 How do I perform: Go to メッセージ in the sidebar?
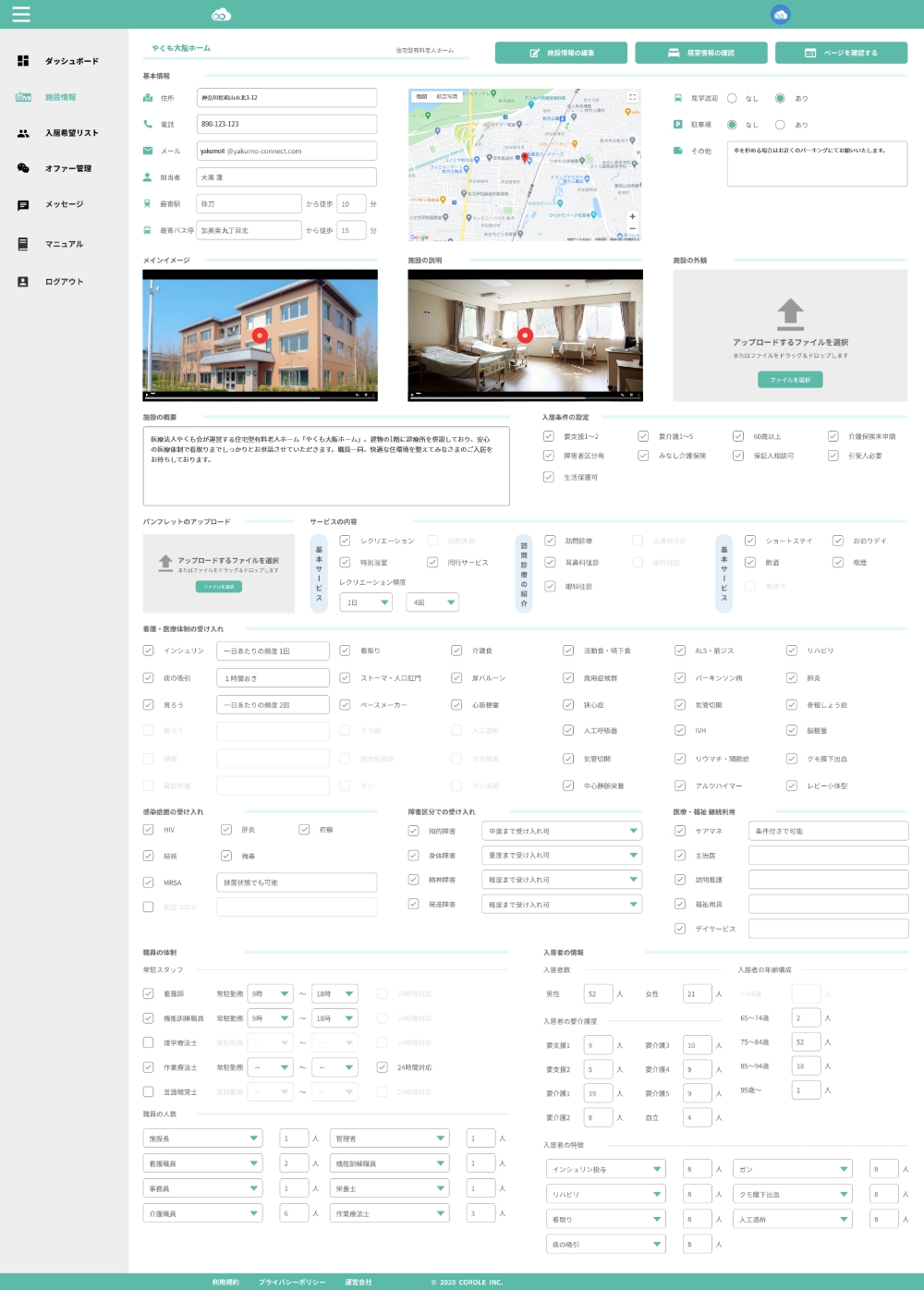pos(64,204)
